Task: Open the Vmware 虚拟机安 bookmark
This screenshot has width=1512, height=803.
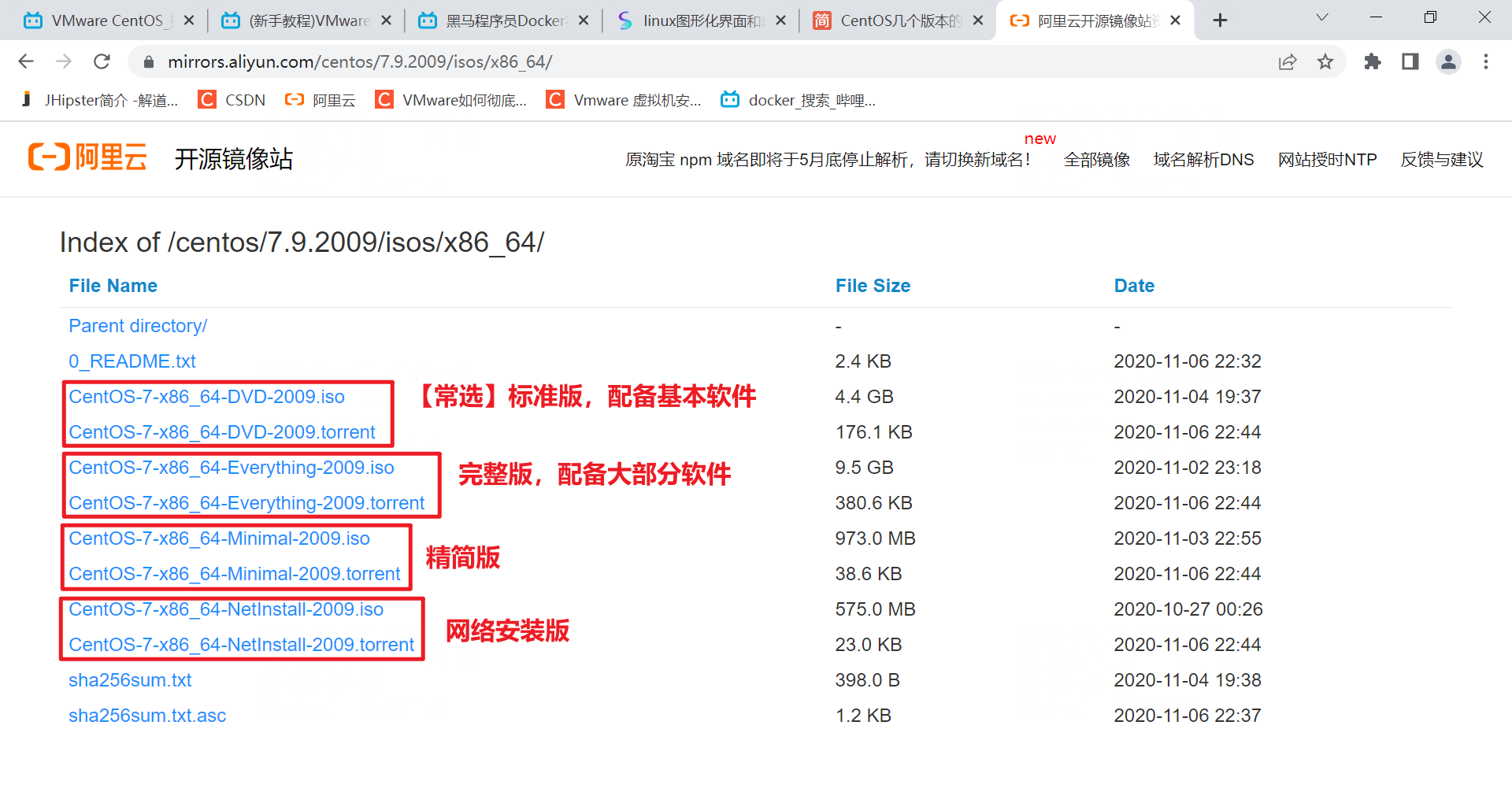Action: pyautogui.click(x=624, y=100)
